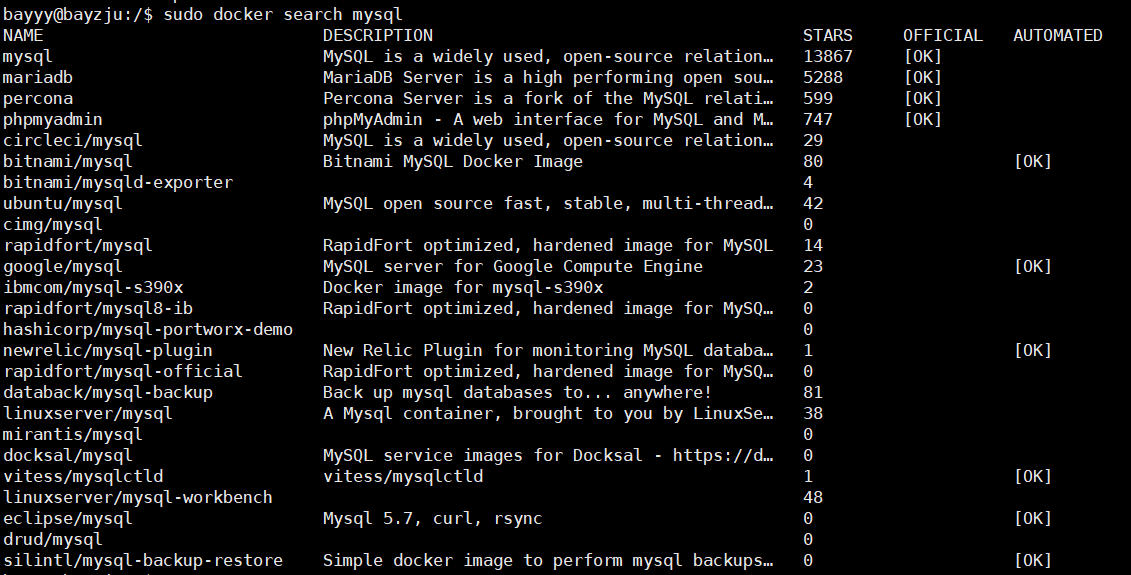
Task: Click the 'Mysql 5.7, curl, rsync' description
Action: 433,519
